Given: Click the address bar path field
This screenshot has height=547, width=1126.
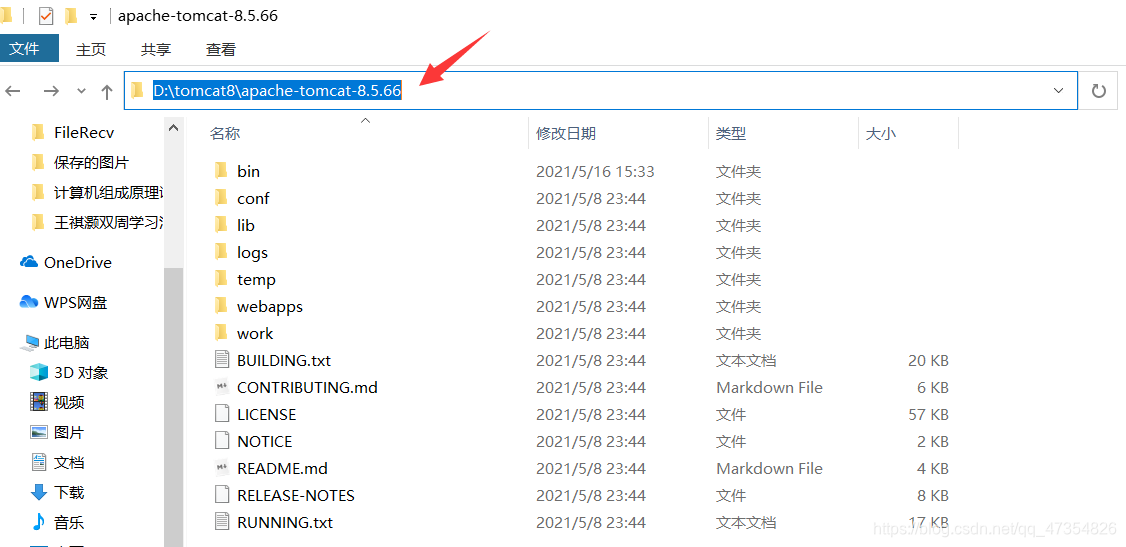Looking at the screenshot, I should (600, 90).
